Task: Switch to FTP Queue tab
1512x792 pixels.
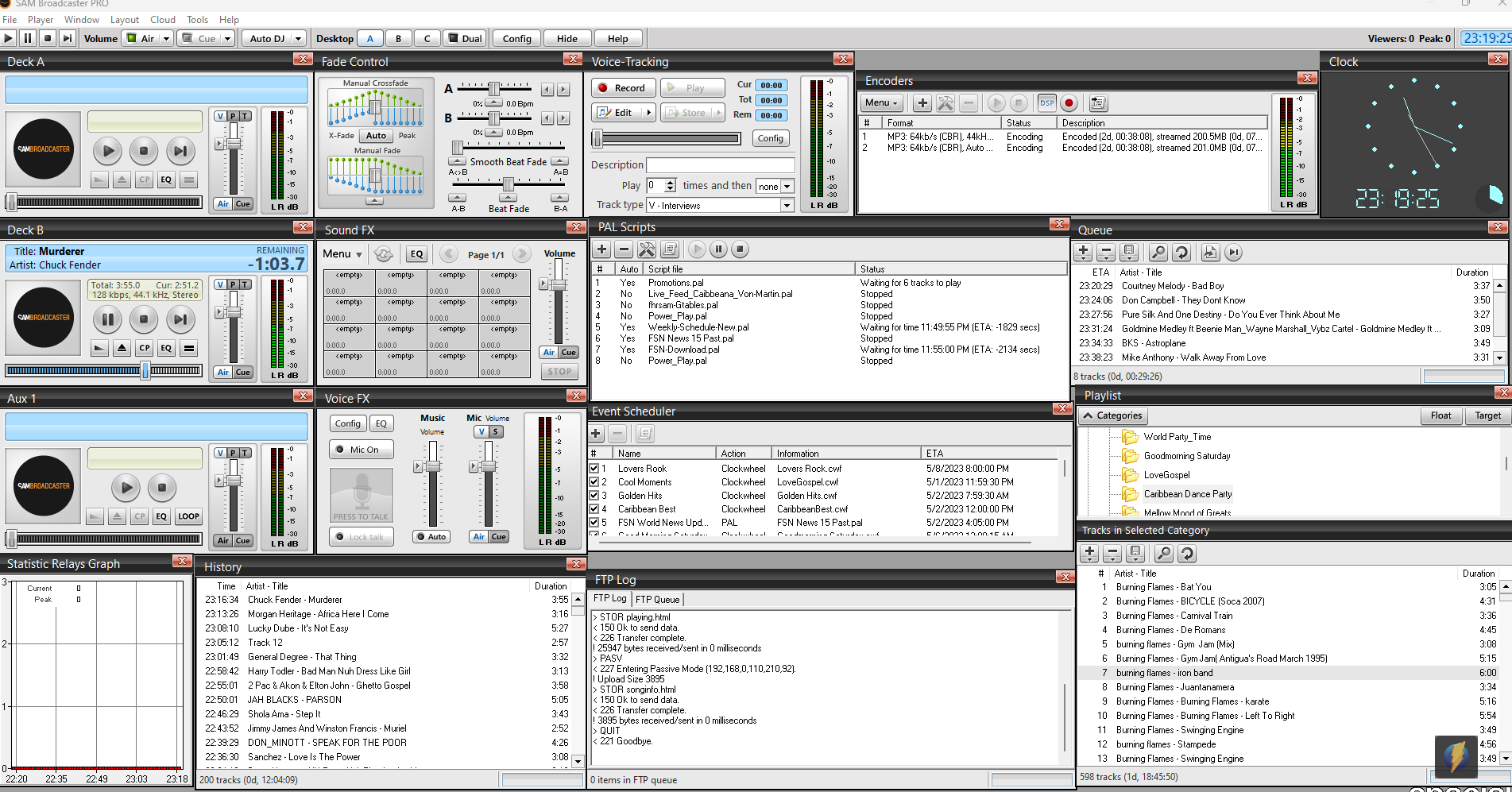Action: point(657,600)
